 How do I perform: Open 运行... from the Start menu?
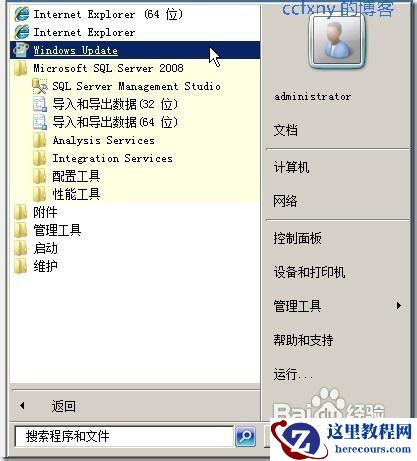tap(293, 374)
